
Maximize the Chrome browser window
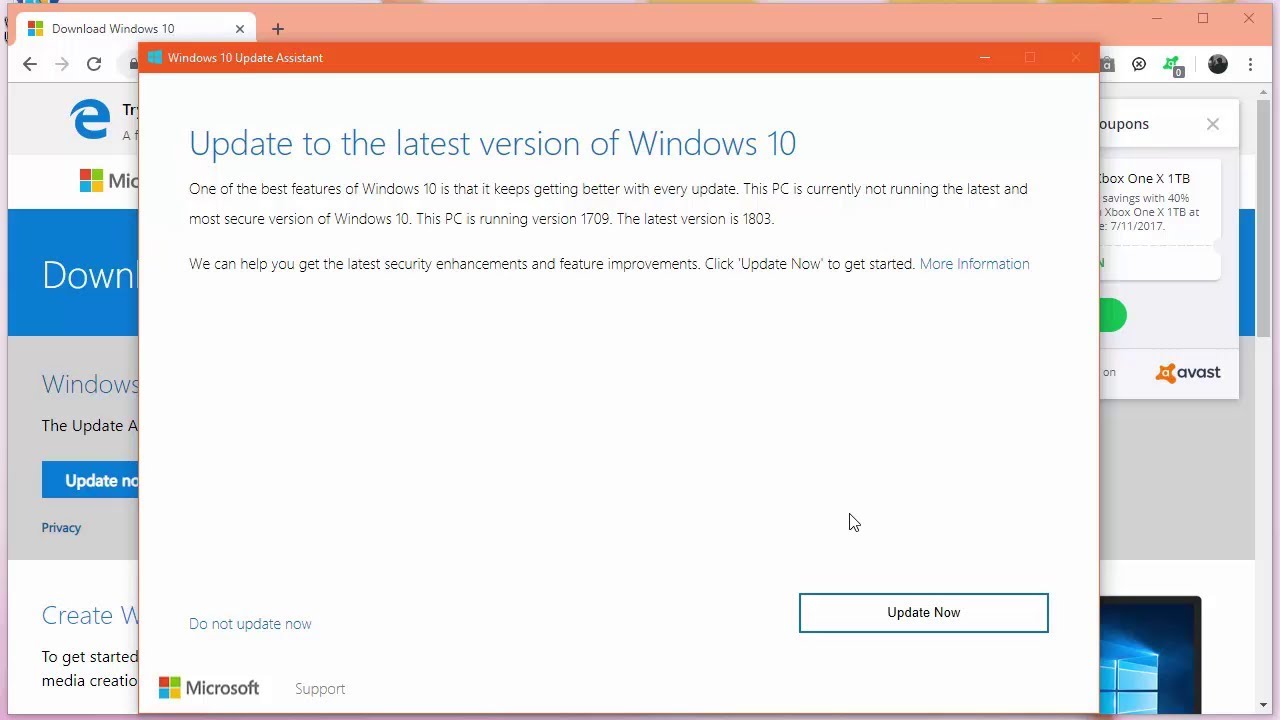tap(1203, 18)
